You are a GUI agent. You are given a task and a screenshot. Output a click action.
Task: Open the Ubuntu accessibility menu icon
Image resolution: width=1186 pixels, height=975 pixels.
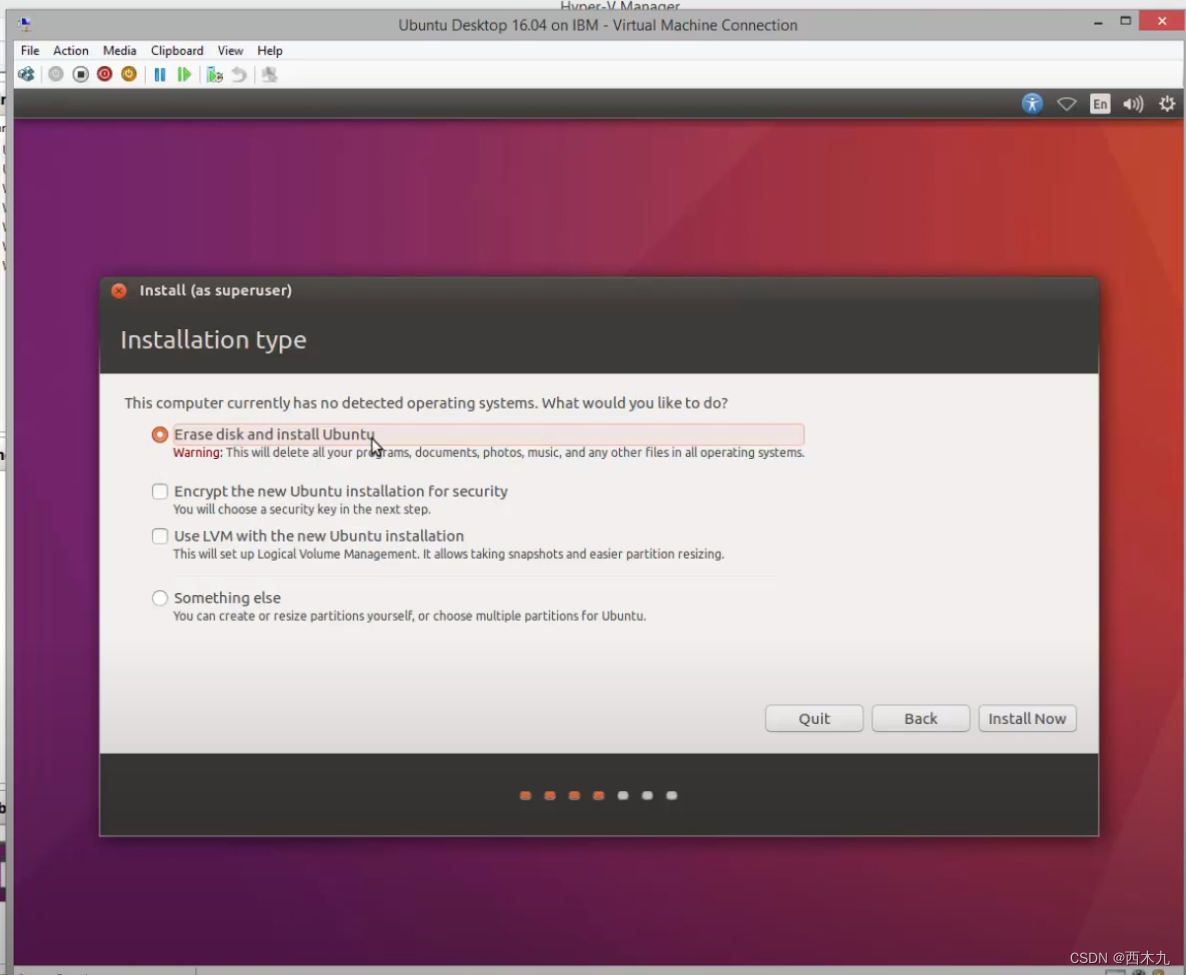1032,104
